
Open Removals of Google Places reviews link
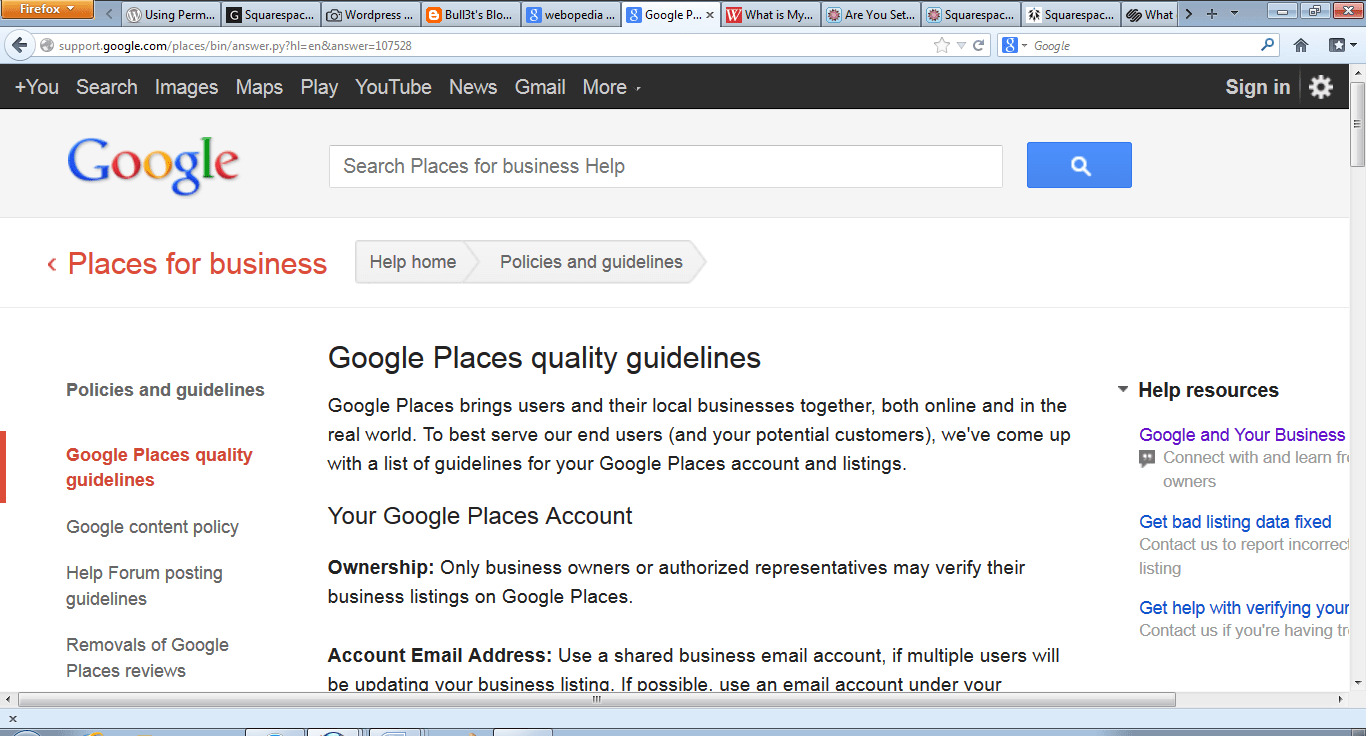click(147, 658)
